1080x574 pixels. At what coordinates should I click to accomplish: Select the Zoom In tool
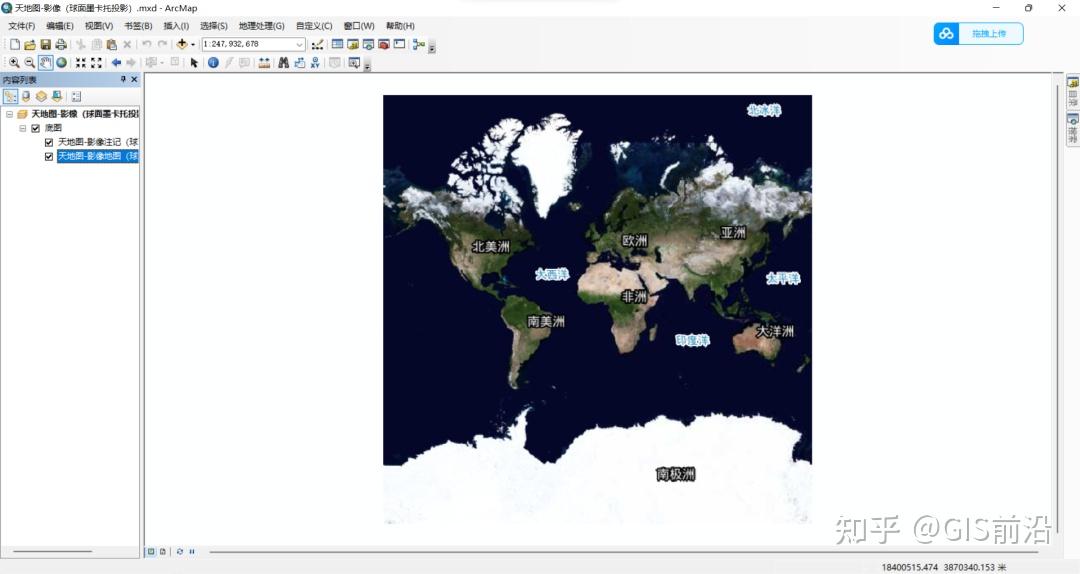pyautogui.click(x=14, y=63)
